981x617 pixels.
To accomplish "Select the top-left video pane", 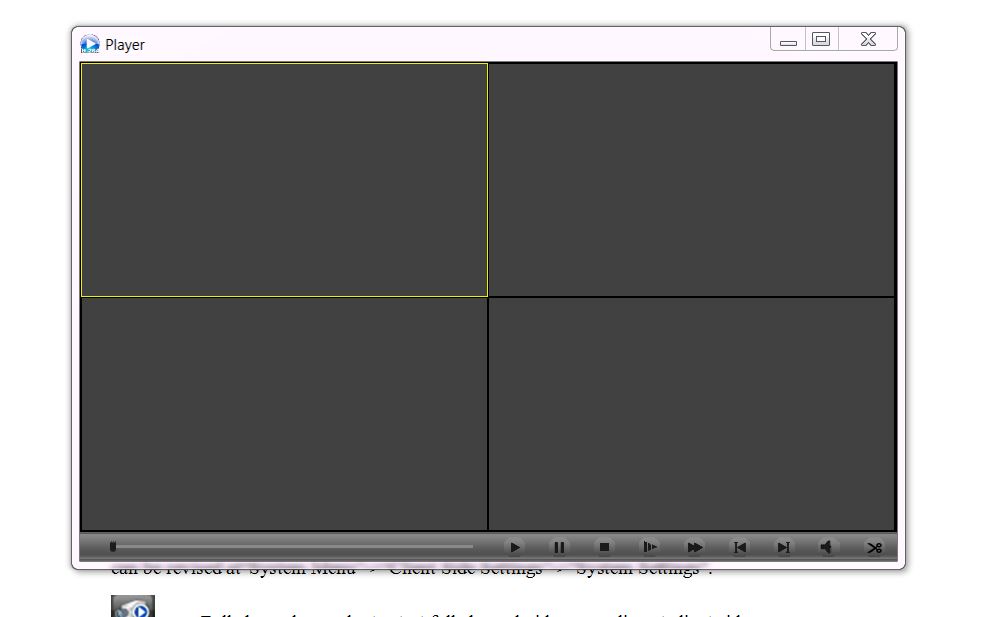I will click(284, 180).
